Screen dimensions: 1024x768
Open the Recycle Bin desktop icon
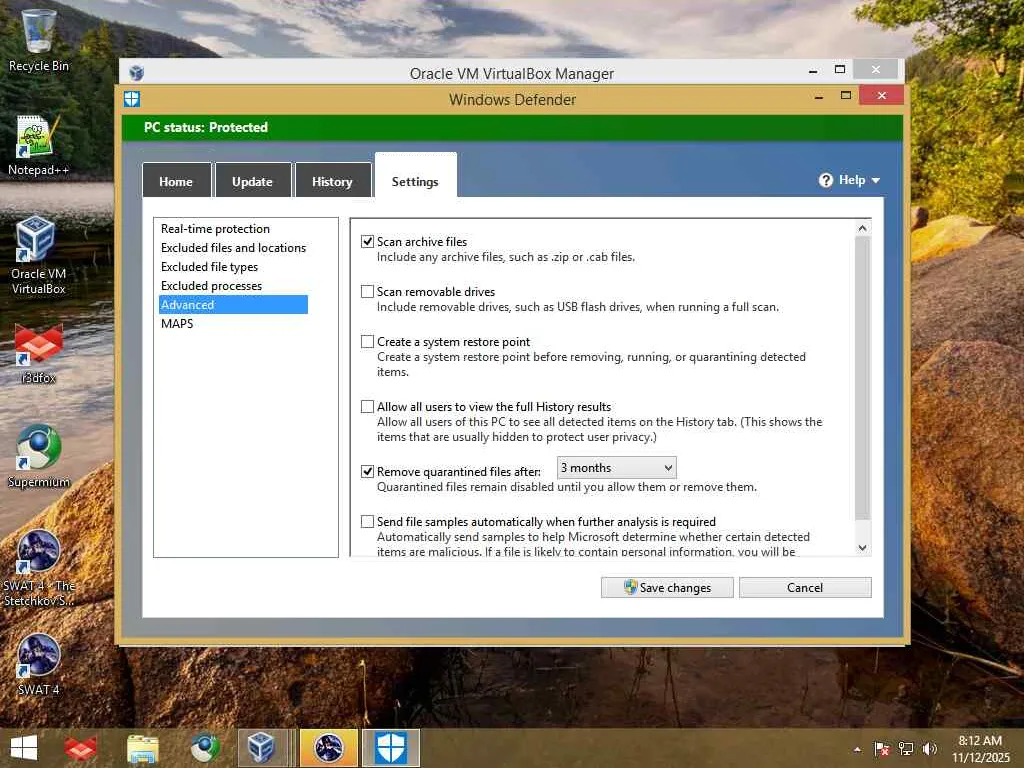(38, 40)
